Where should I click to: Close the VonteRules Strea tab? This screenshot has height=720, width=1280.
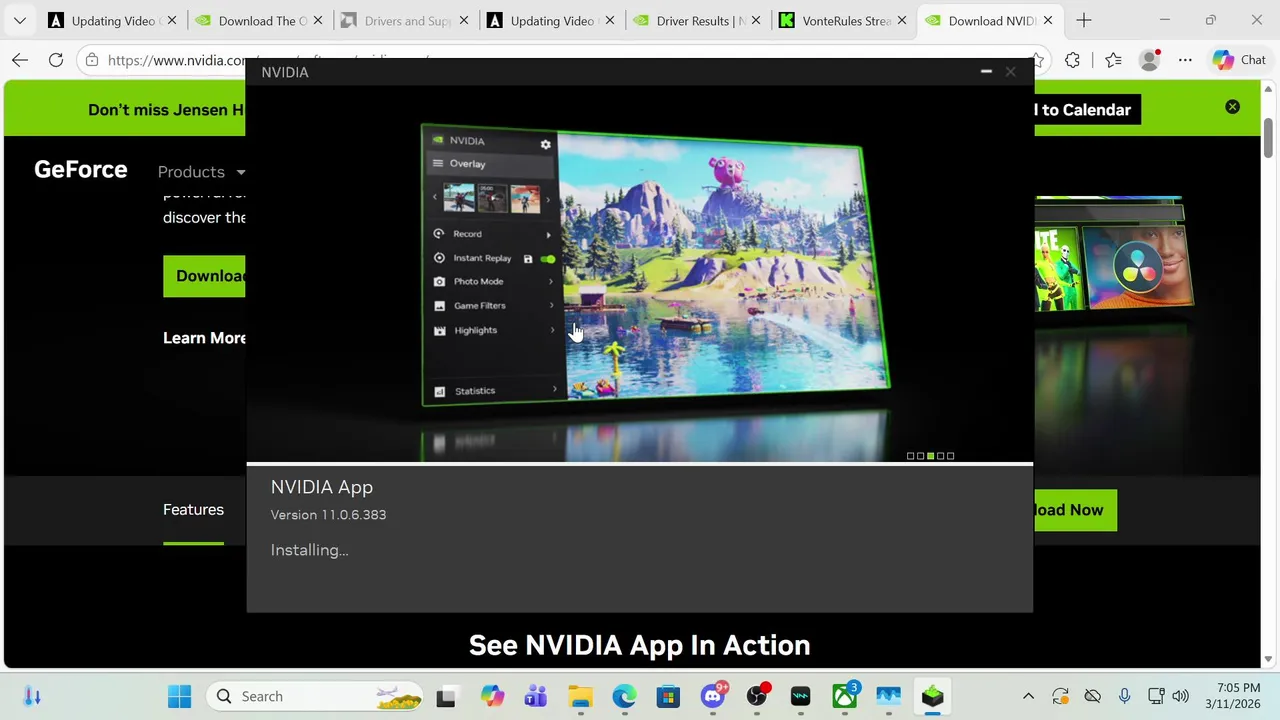coord(901,20)
